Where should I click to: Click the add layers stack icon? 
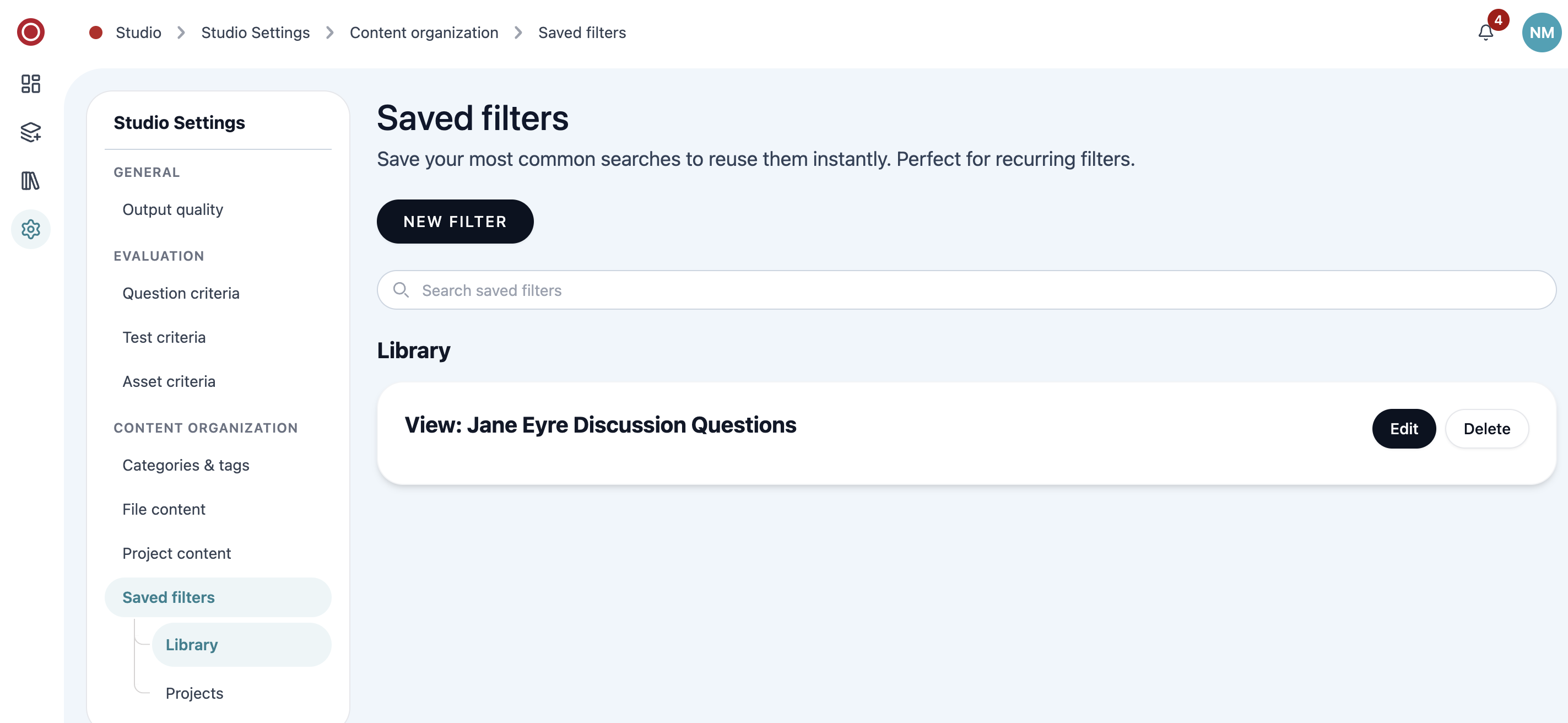click(30, 132)
